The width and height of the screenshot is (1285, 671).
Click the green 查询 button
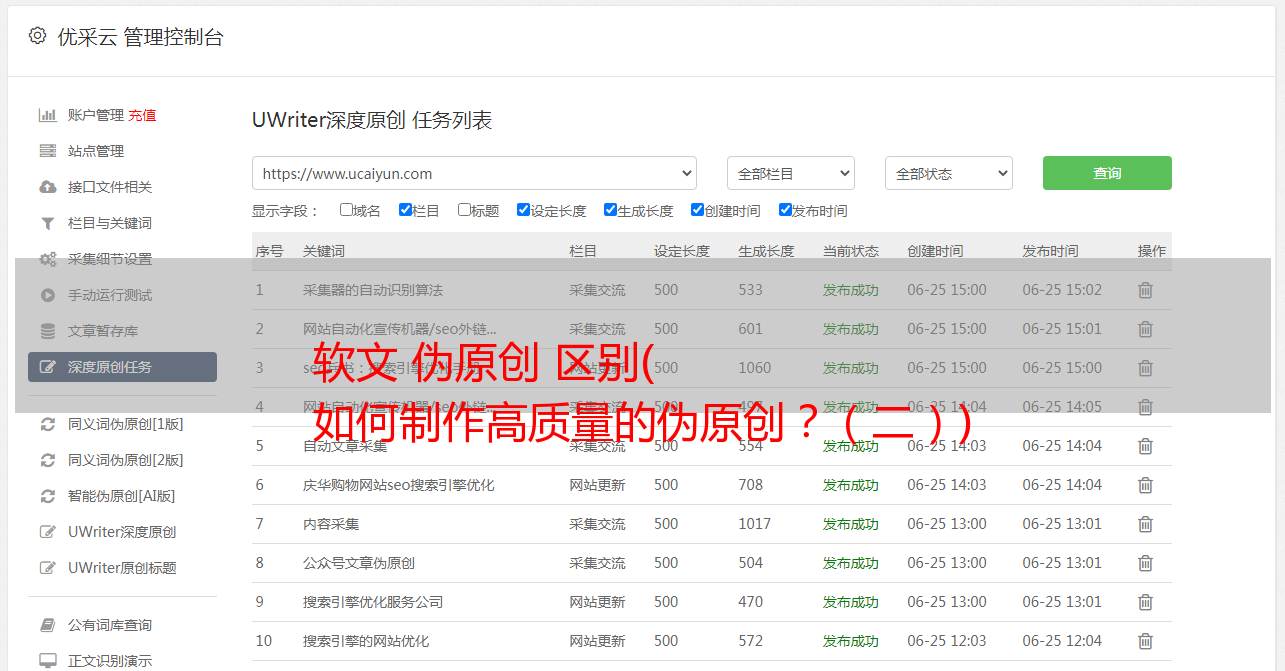(x=1107, y=173)
